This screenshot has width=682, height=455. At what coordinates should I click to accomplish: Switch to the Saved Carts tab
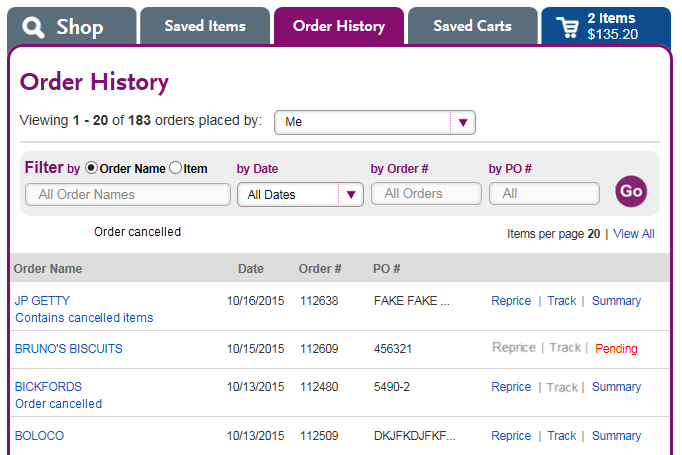pos(473,26)
